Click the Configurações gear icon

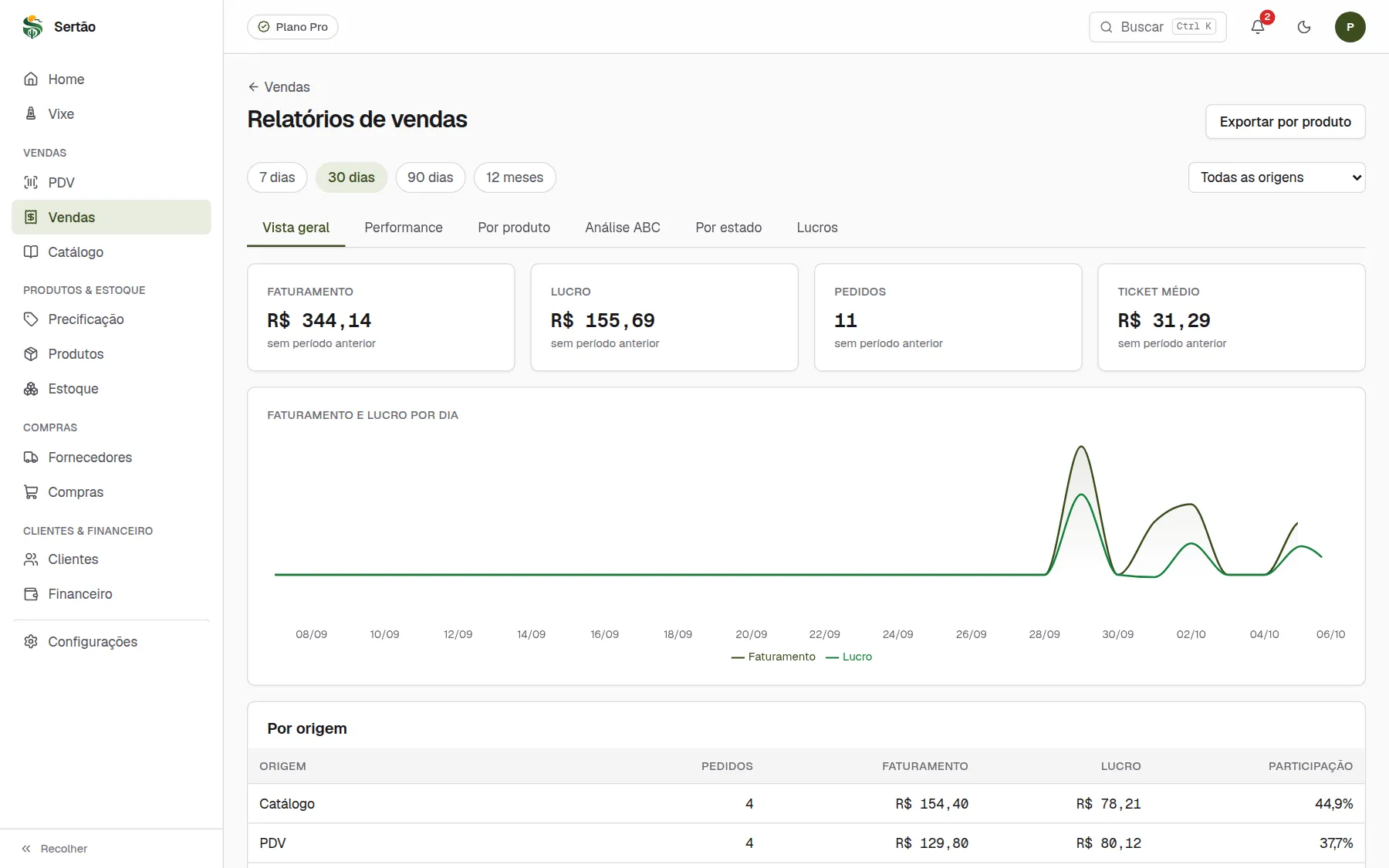click(31, 641)
